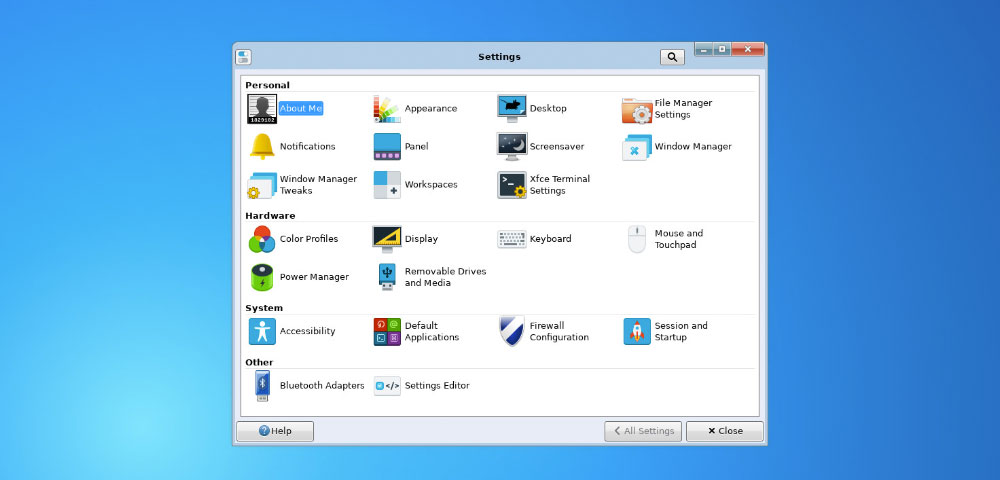Click the "Display" label text
Screen dimensions: 1000x480
[421, 239]
